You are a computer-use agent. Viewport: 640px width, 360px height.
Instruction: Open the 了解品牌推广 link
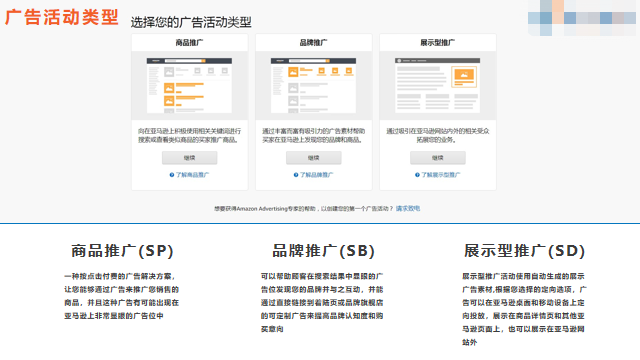pos(316,175)
